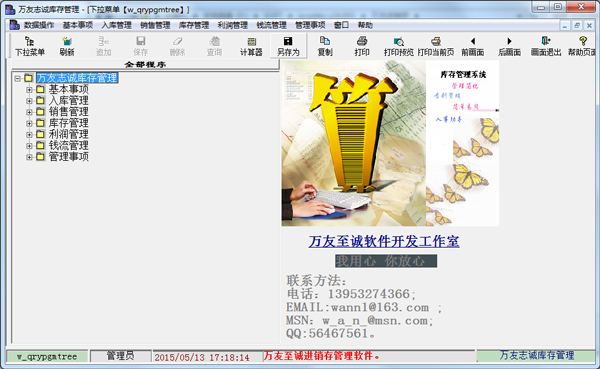Image resolution: width=600 pixels, height=369 pixels.
Task: Click 打印当前页 print current page icon
Action: point(436,46)
